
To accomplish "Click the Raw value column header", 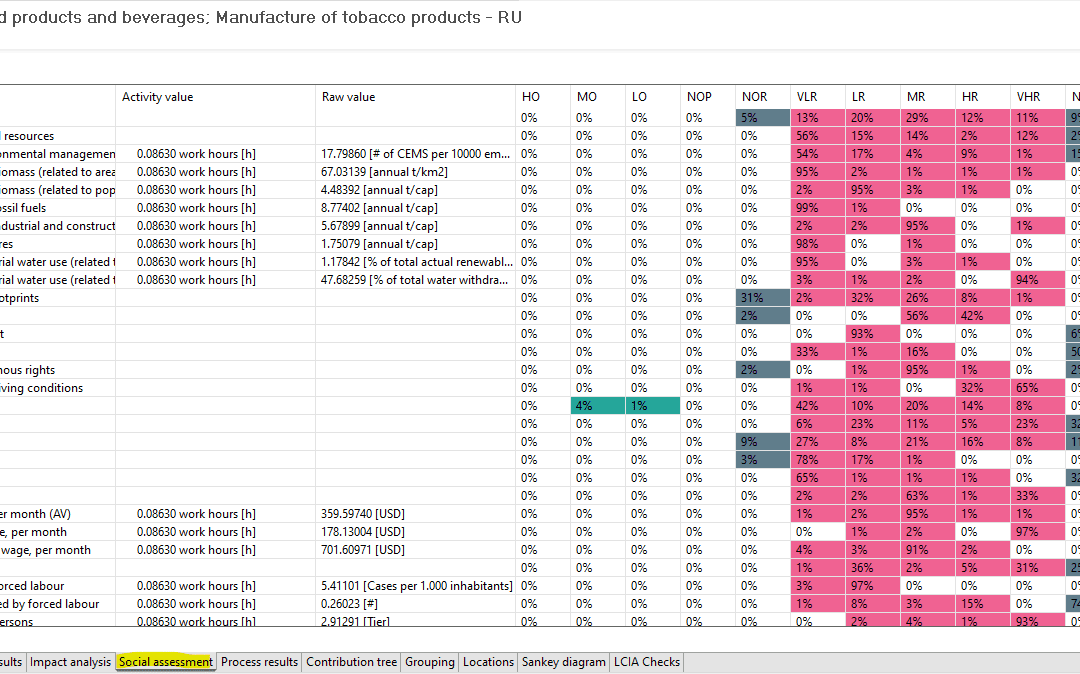I will pyautogui.click(x=348, y=97).
